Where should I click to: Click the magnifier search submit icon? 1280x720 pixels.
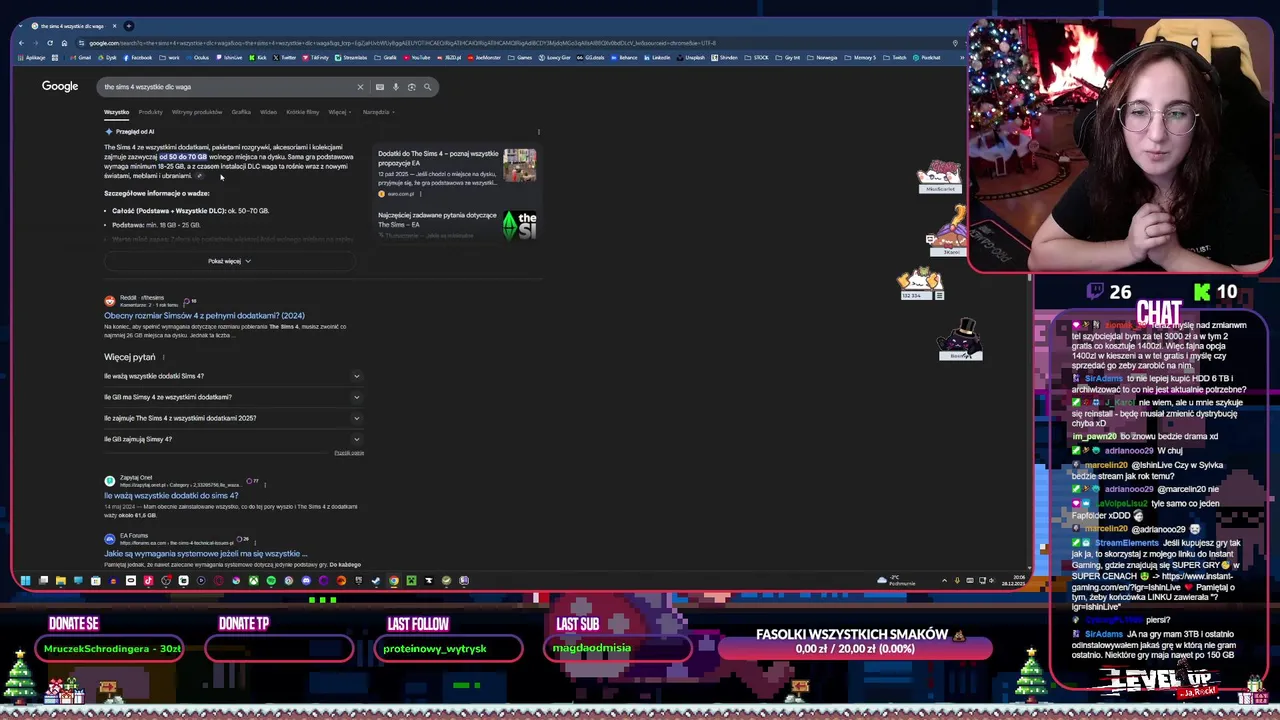[x=427, y=87]
